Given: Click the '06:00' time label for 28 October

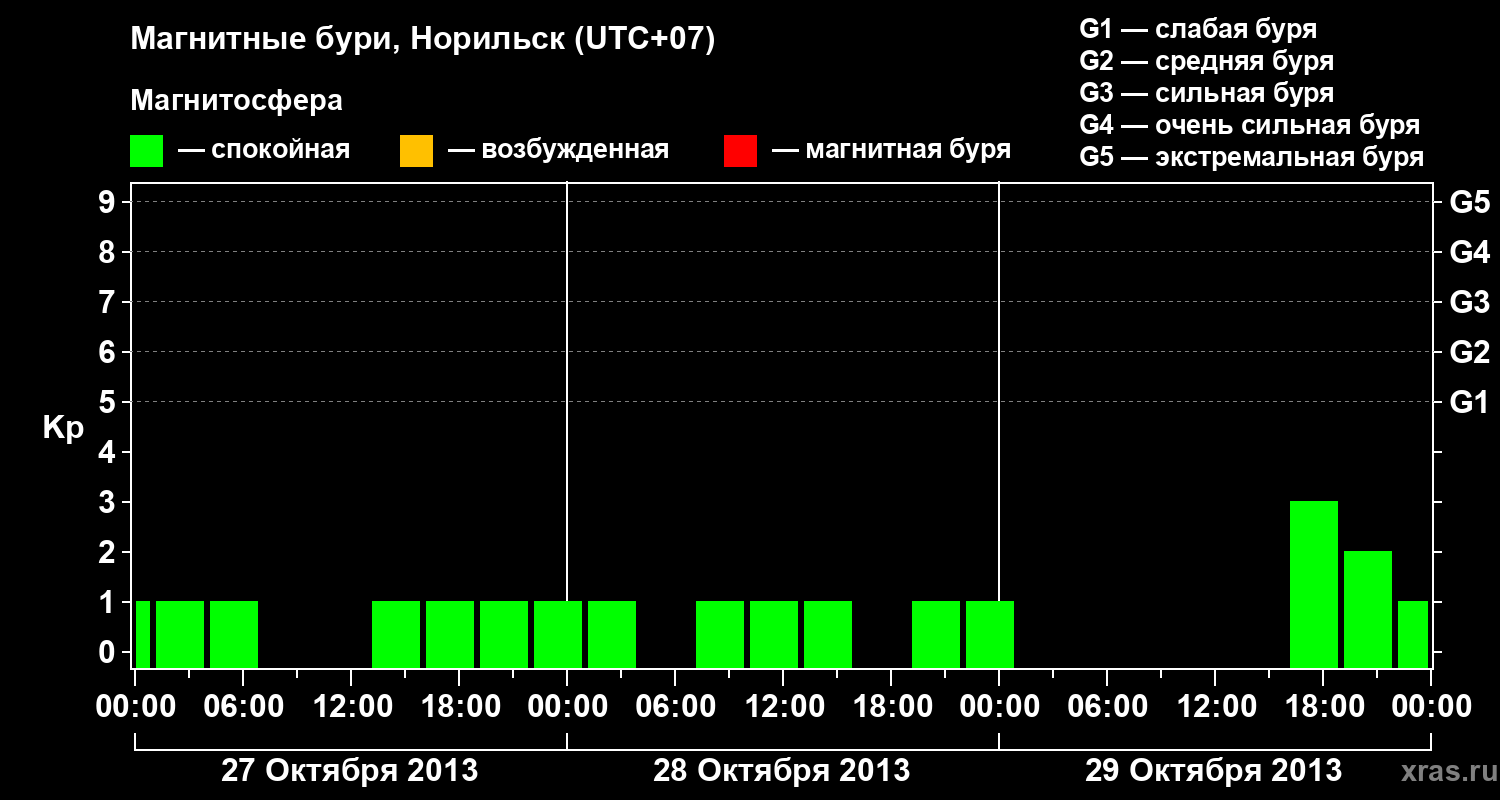Looking at the screenshot, I should 675,707.
